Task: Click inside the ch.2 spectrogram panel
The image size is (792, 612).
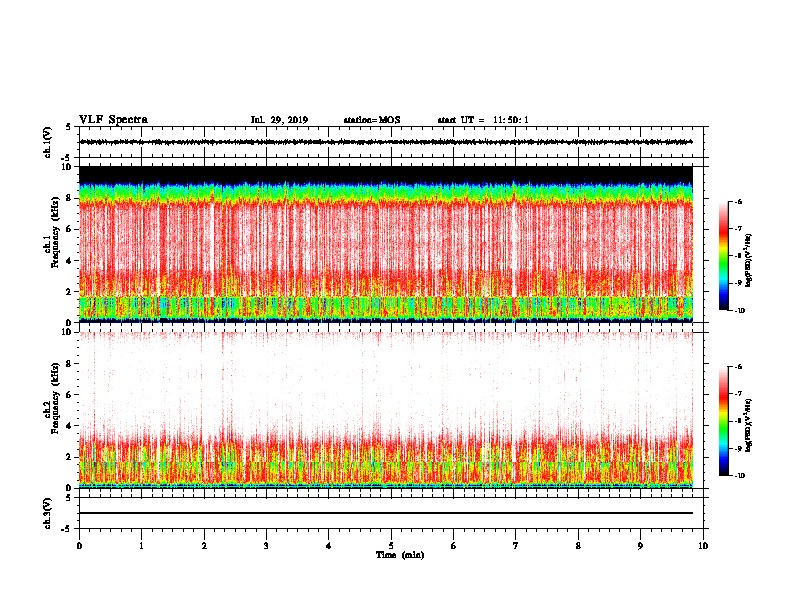Action: coord(386,410)
